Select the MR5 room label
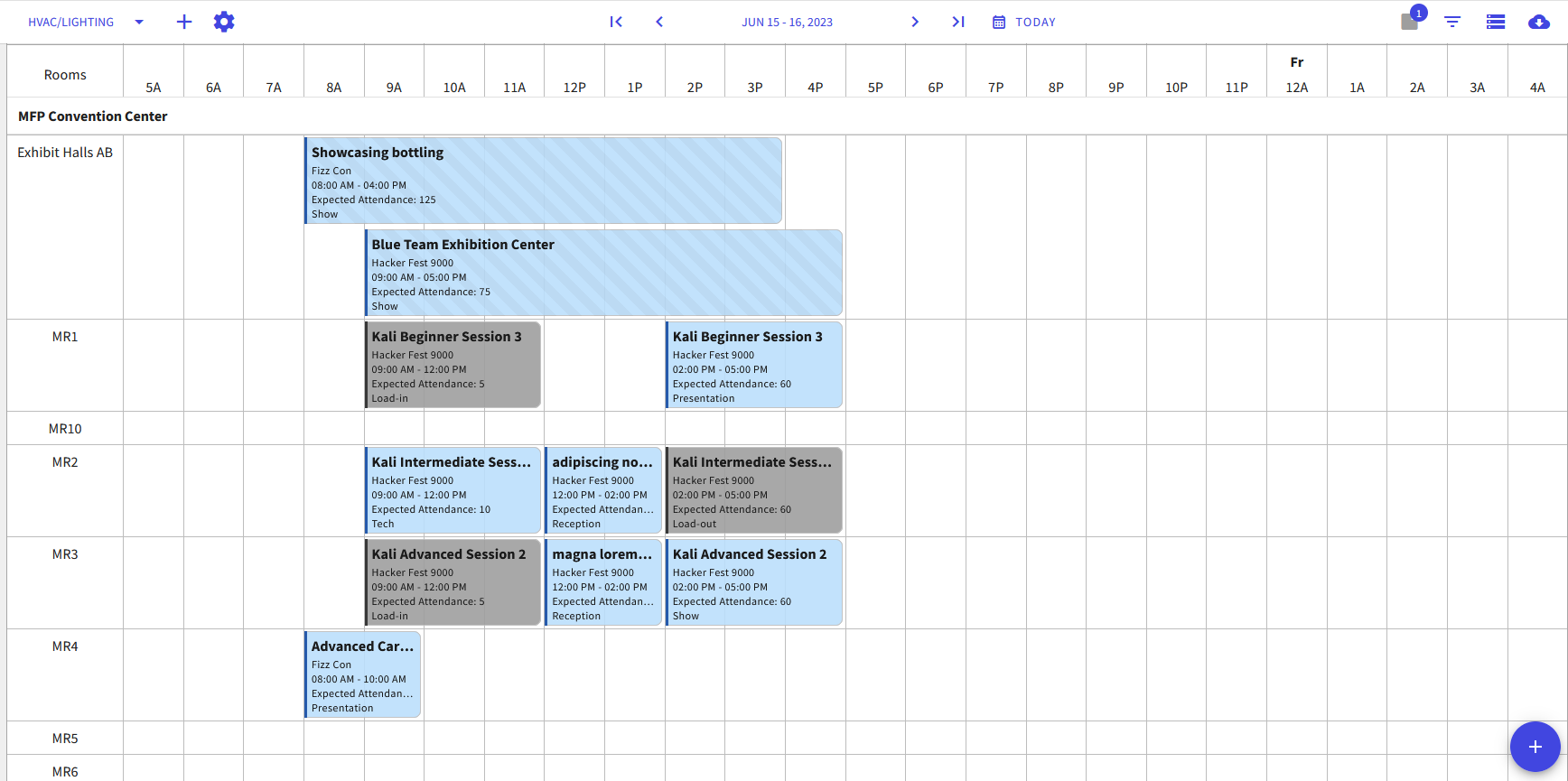This screenshot has height=781, width=1568. coord(65,739)
